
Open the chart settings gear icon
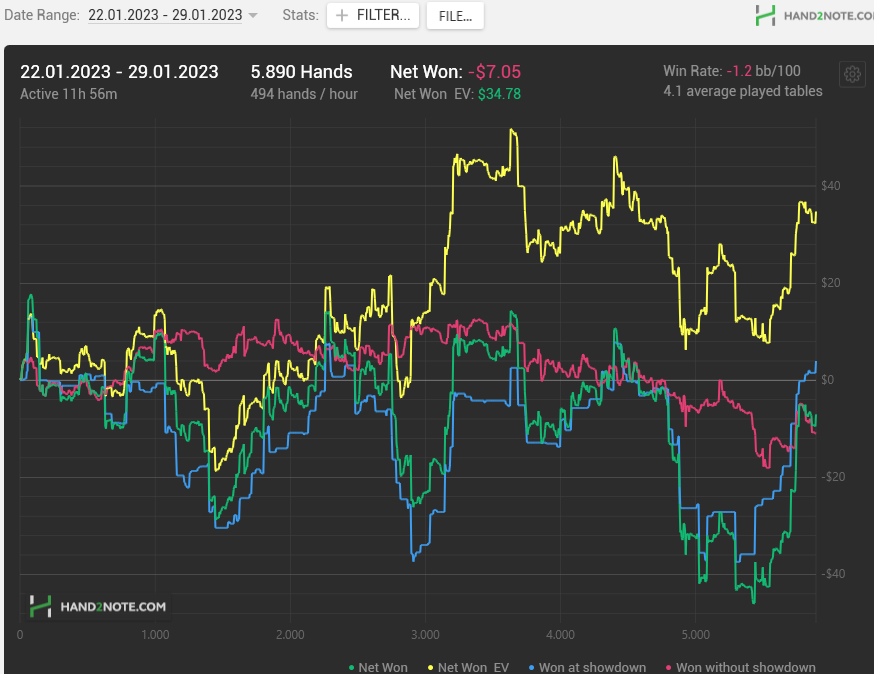[x=852, y=74]
